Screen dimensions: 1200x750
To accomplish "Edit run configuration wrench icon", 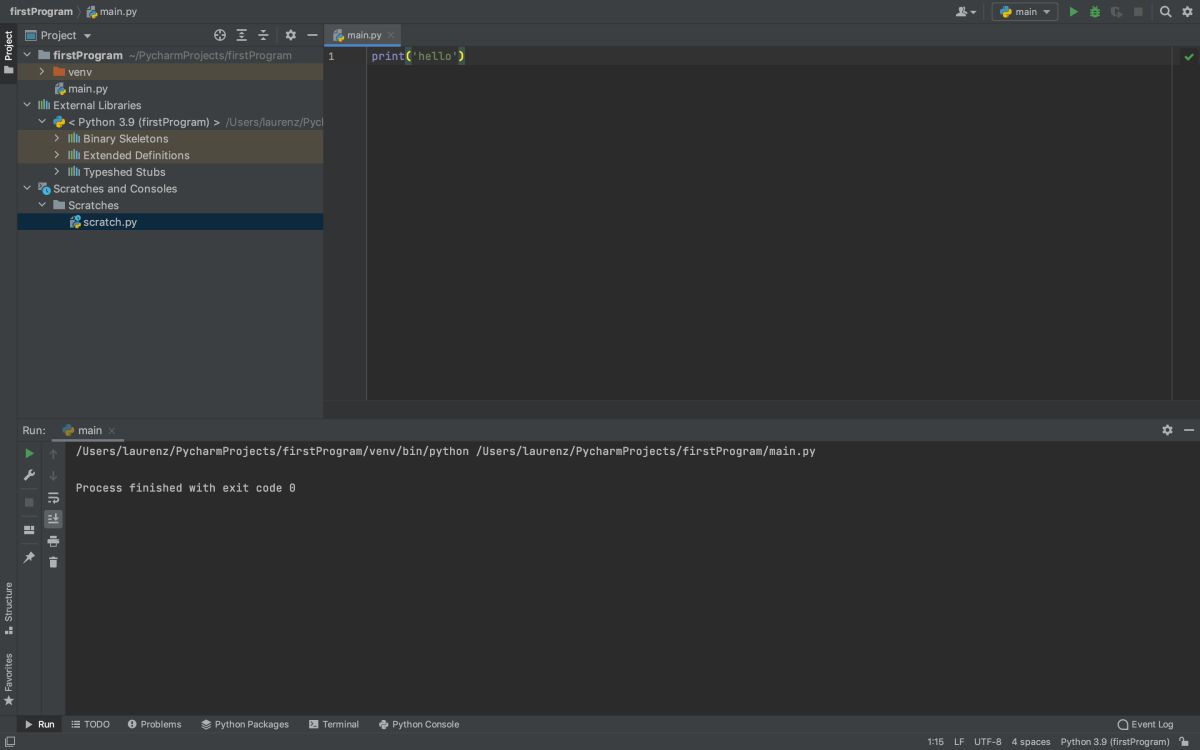I will pyautogui.click(x=29, y=475).
